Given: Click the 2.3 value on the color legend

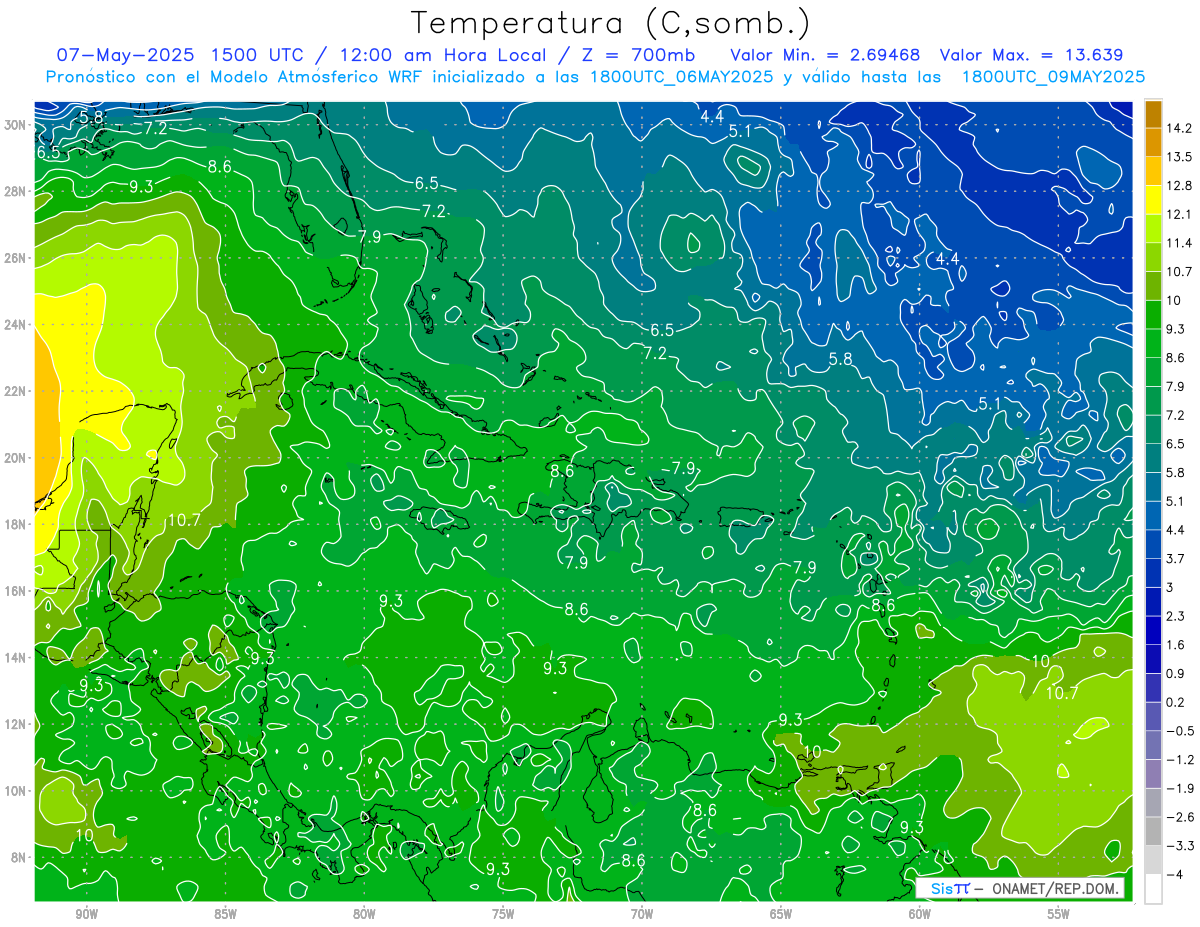Looking at the screenshot, I should 1176,615.
